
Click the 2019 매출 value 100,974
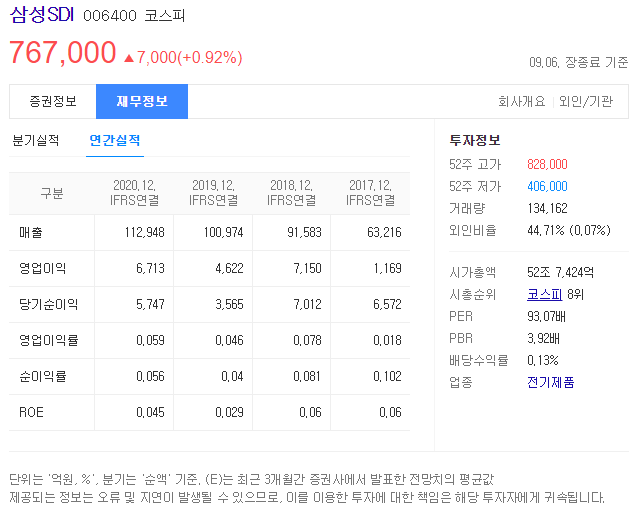pos(224,232)
